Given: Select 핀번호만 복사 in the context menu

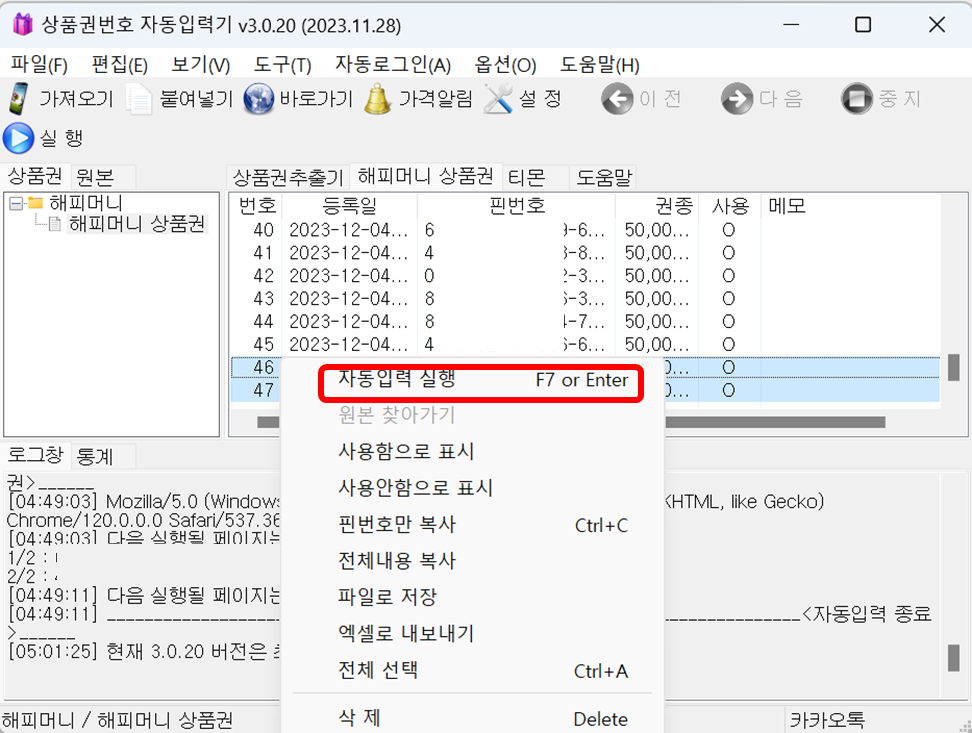Looking at the screenshot, I should (x=472, y=525).
